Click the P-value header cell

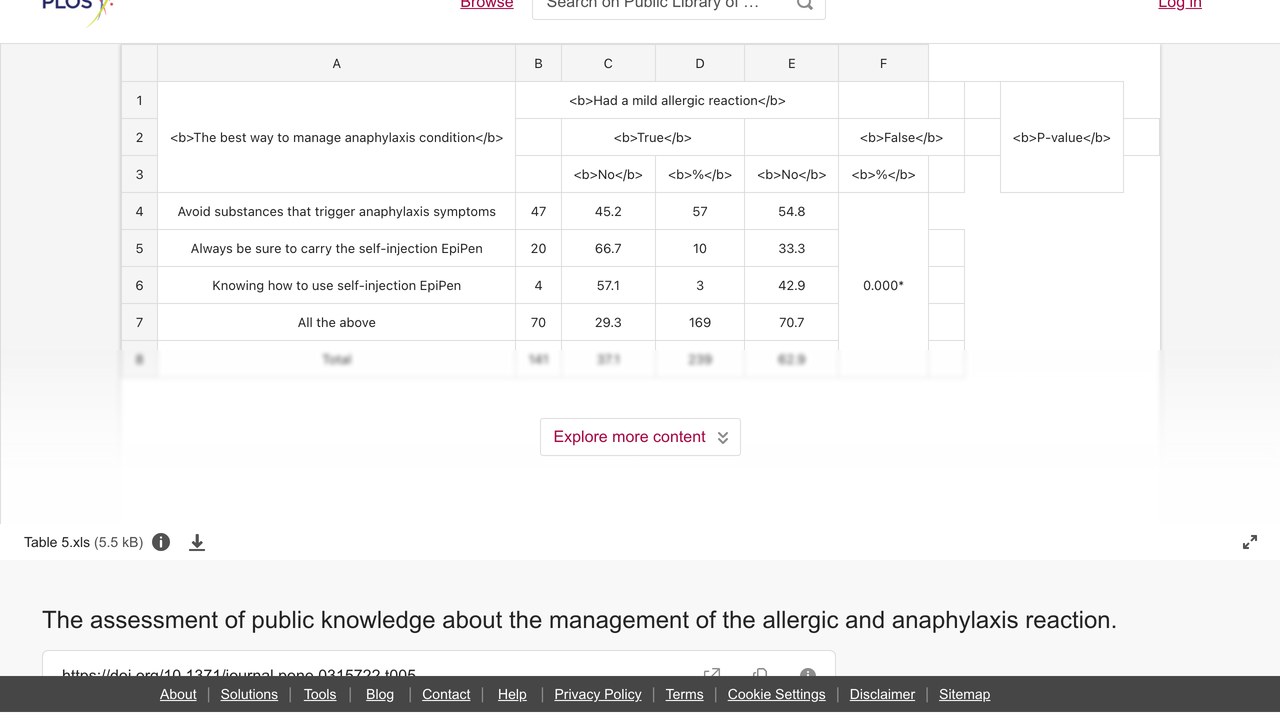[1062, 137]
